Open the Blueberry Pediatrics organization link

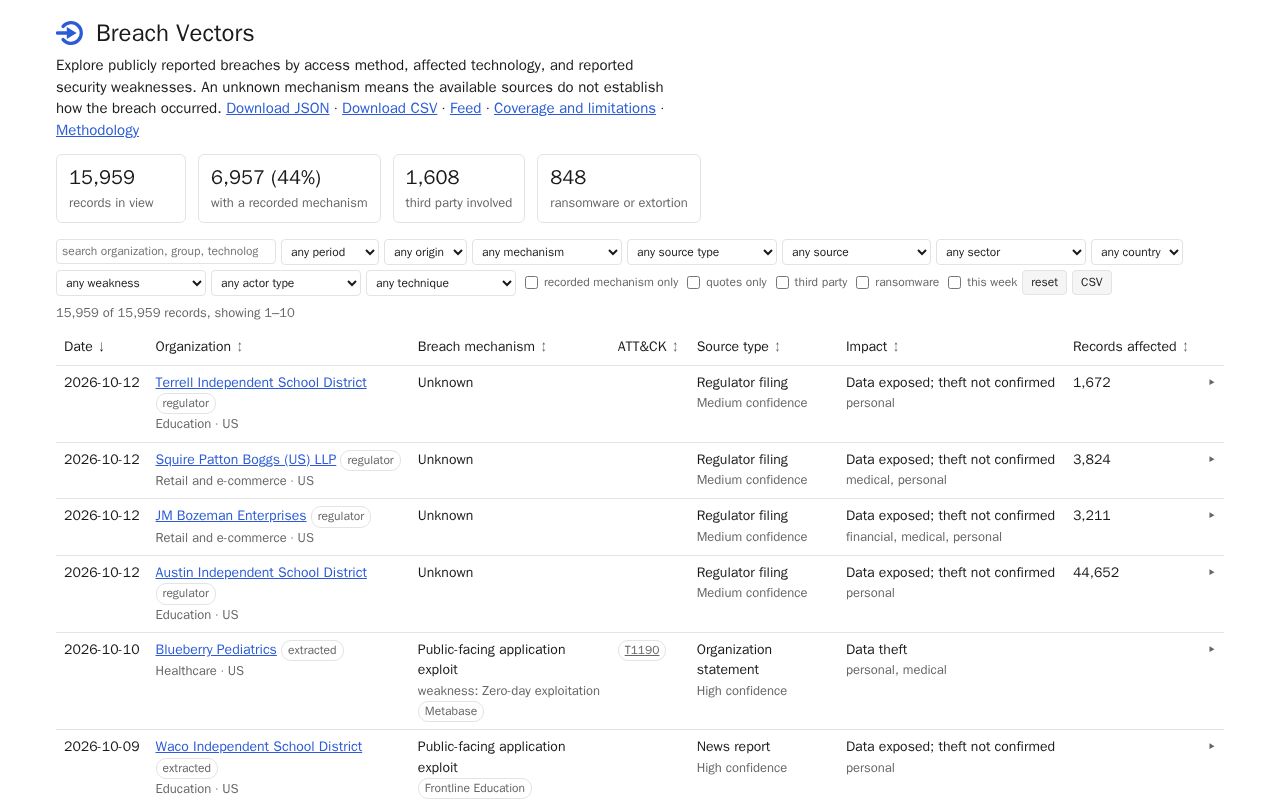[x=216, y=649]
